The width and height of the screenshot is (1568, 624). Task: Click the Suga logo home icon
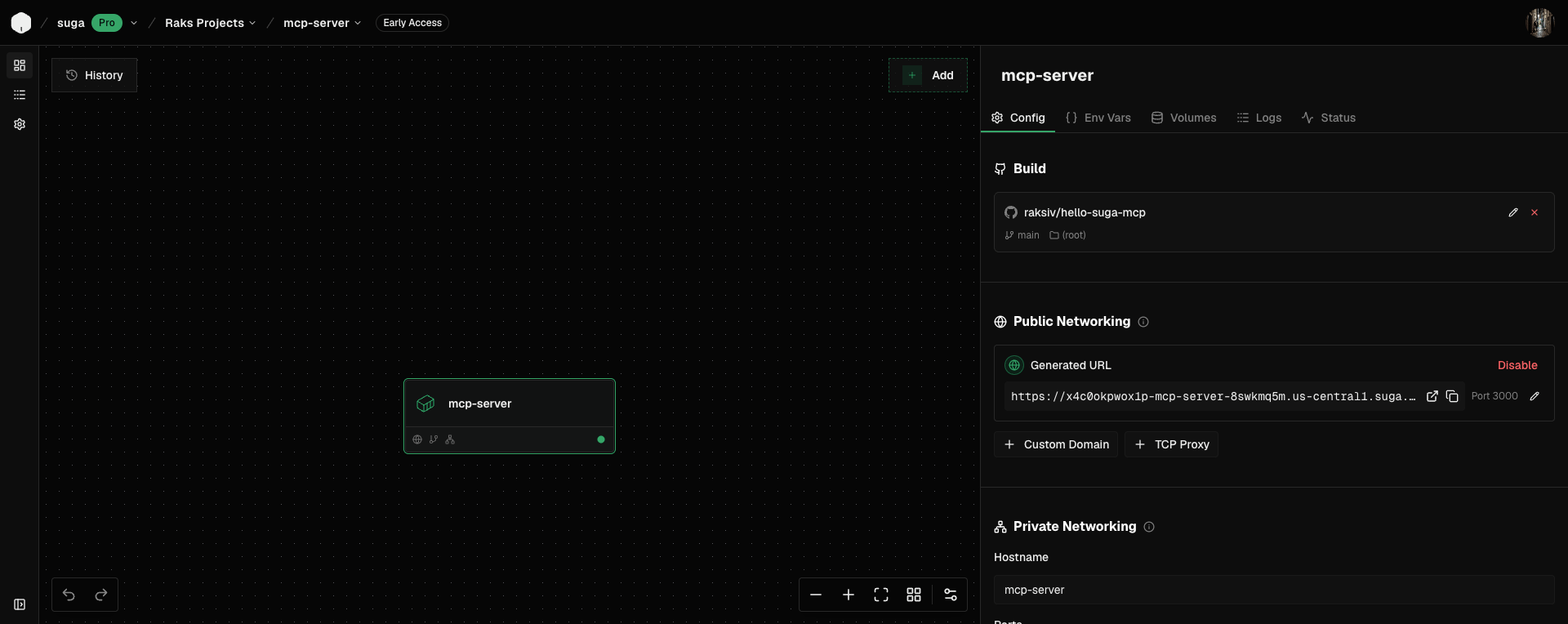[21, 23]
